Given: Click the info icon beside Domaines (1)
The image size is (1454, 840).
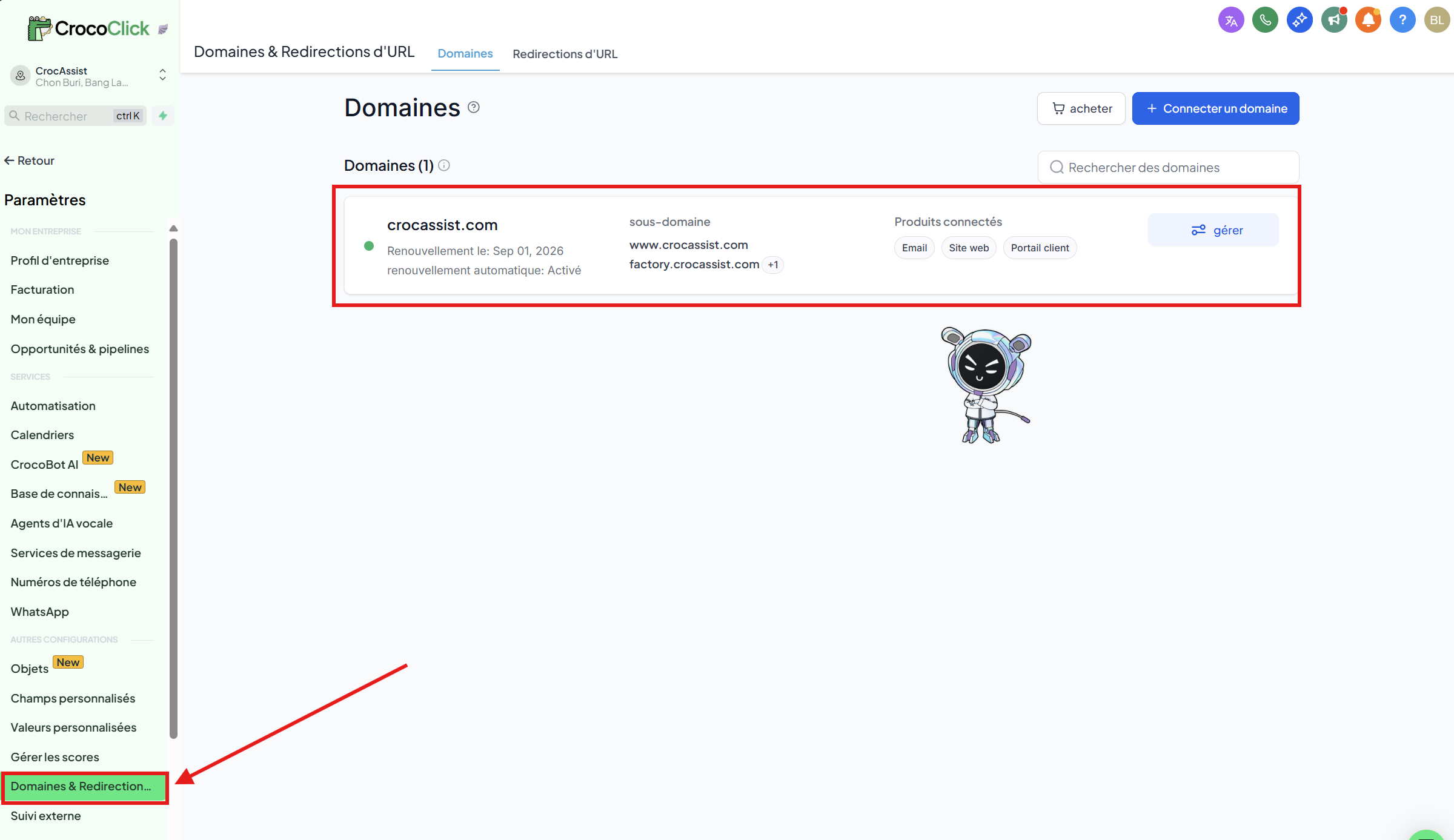Looking at the screenshot, I should [x=444, y=165].
